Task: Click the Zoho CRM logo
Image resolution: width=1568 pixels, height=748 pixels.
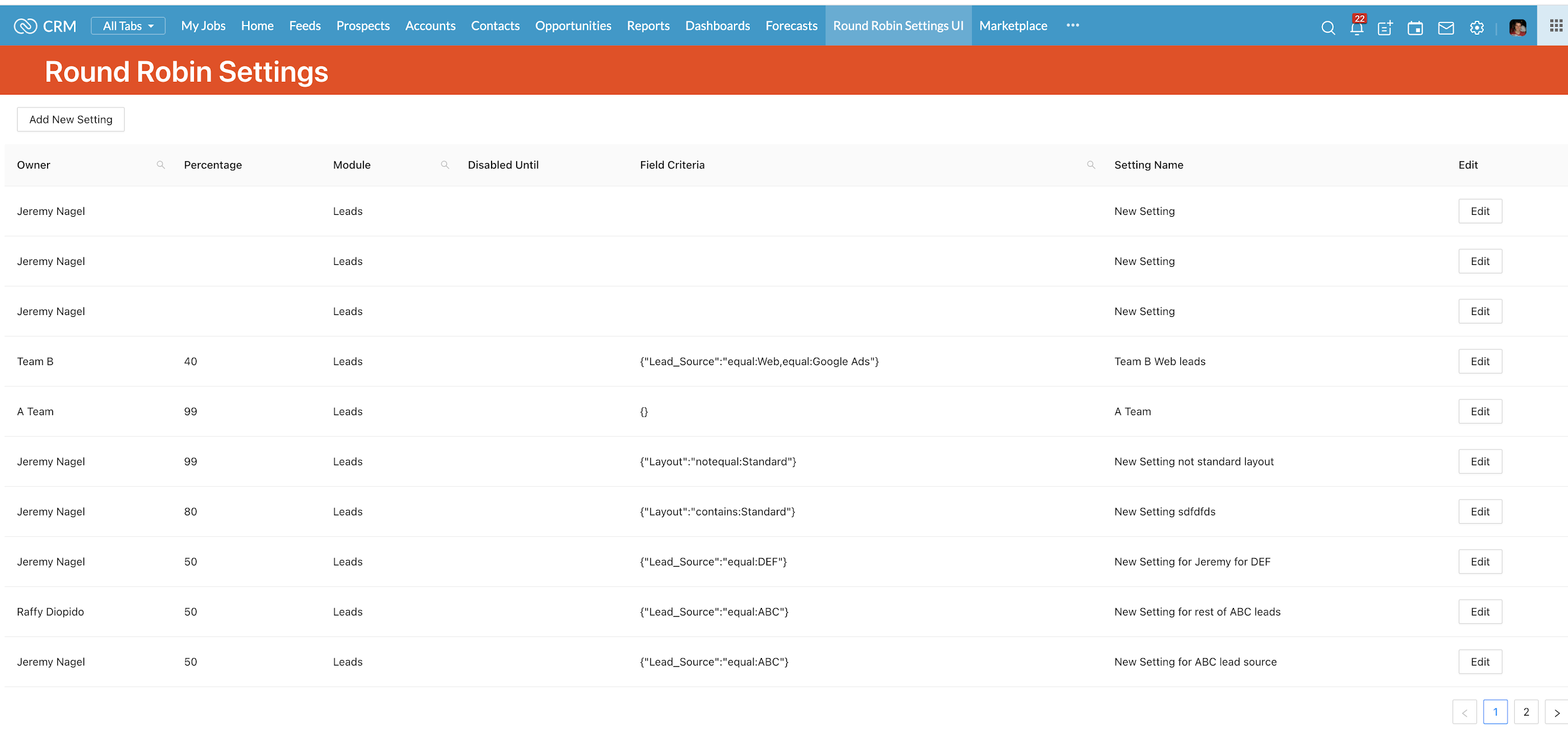Action: [x=45, y=26]
